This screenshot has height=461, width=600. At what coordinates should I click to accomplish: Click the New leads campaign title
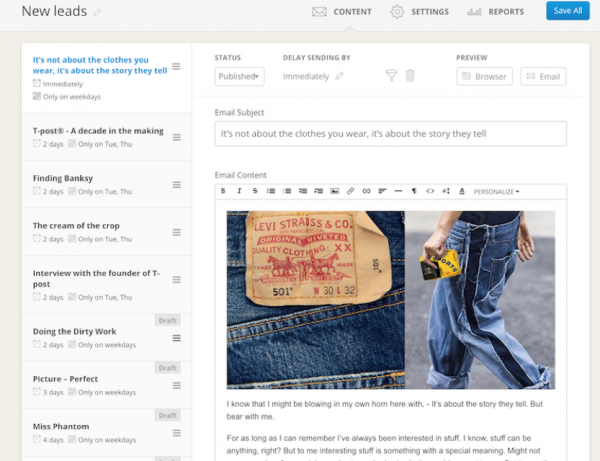pos(54,11)
